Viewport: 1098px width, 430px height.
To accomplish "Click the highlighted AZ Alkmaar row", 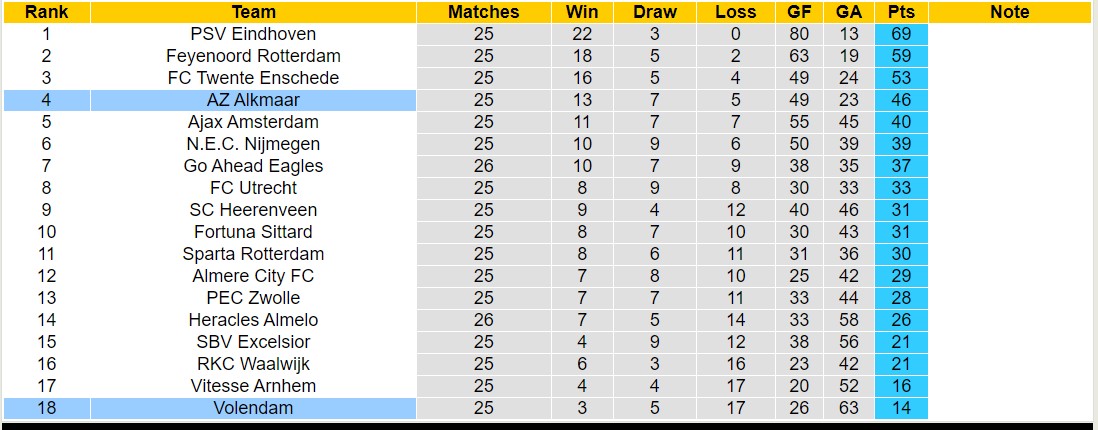I will coord(253,100).
